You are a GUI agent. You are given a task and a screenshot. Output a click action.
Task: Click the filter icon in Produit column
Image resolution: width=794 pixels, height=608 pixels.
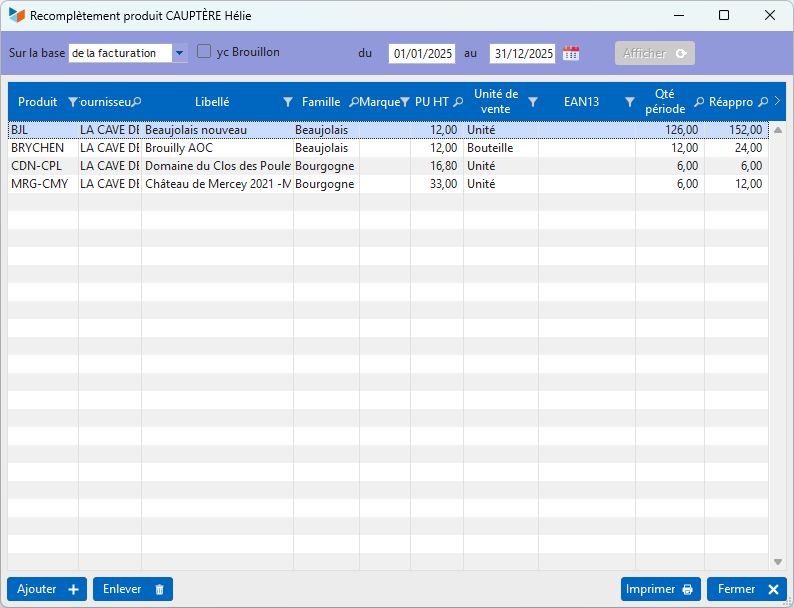pos(72,102)
